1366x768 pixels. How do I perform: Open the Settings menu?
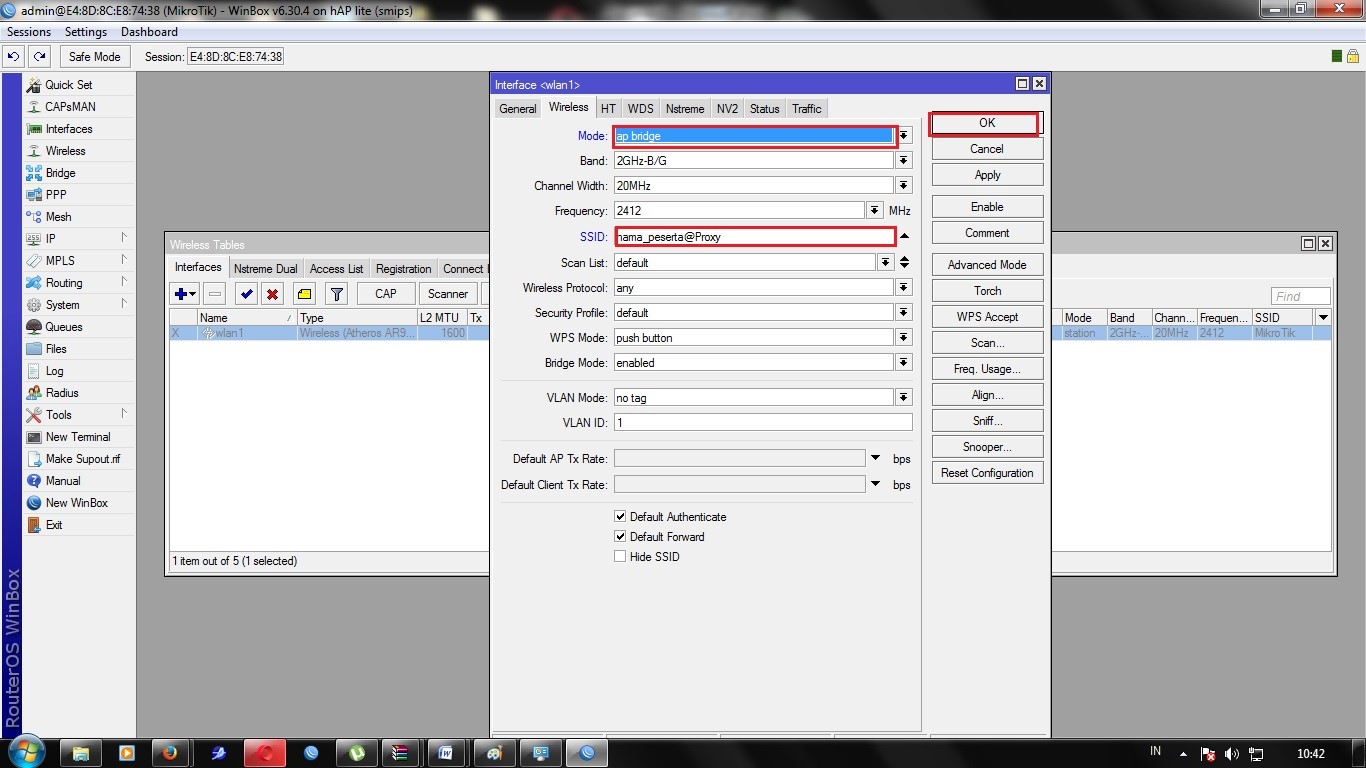click(x=86, y=32)
